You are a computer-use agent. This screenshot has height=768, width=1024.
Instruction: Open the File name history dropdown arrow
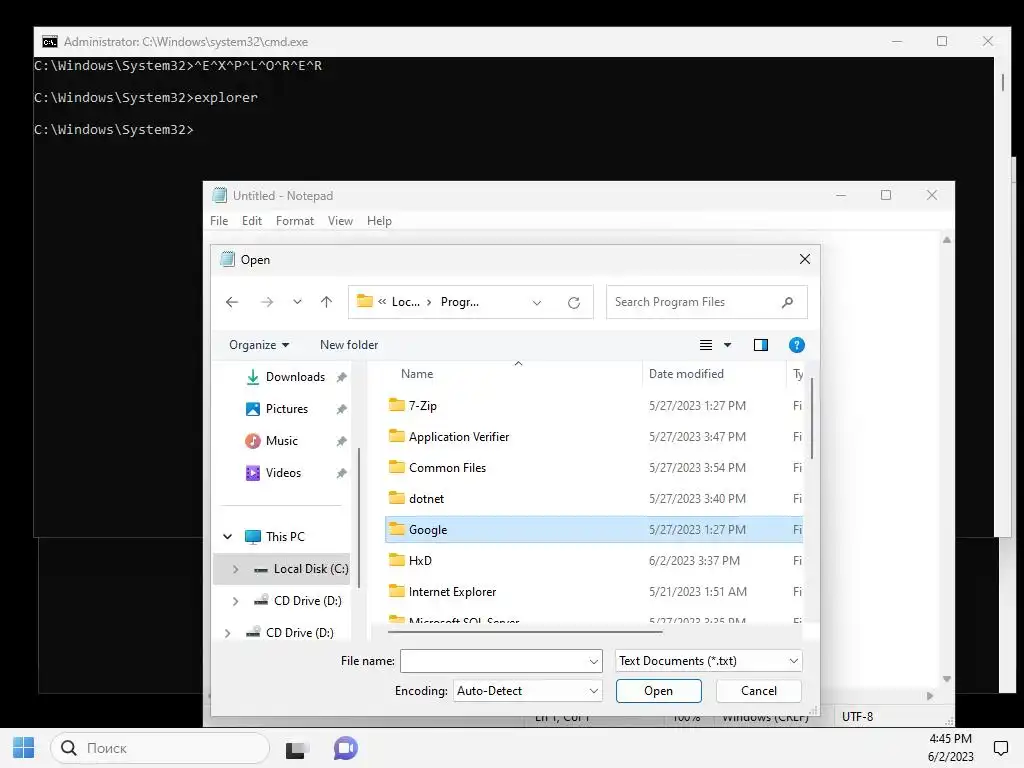pos(594,662)
